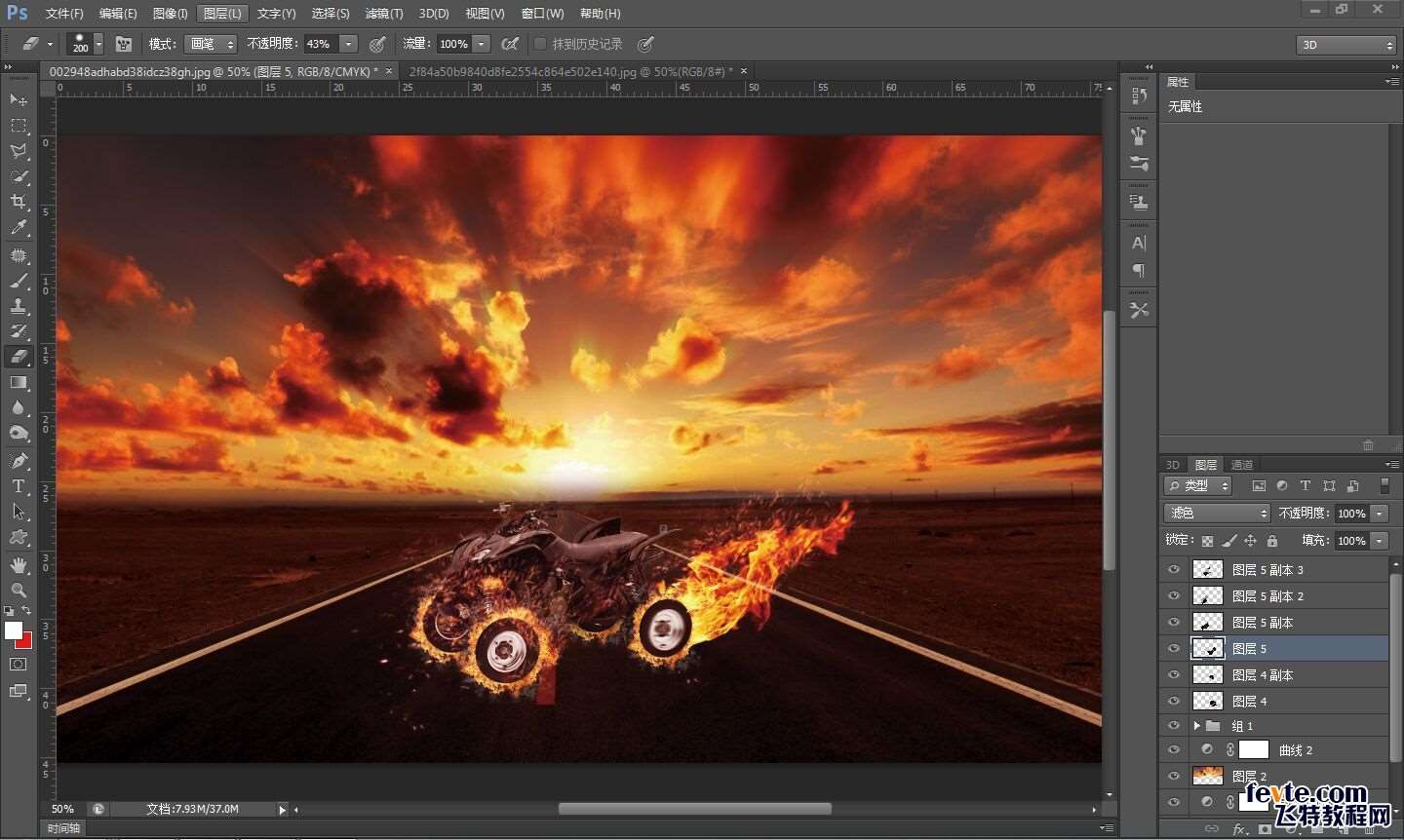
Task: Select the Eraser tool in toolbox
Action: (x=19, y=357)
